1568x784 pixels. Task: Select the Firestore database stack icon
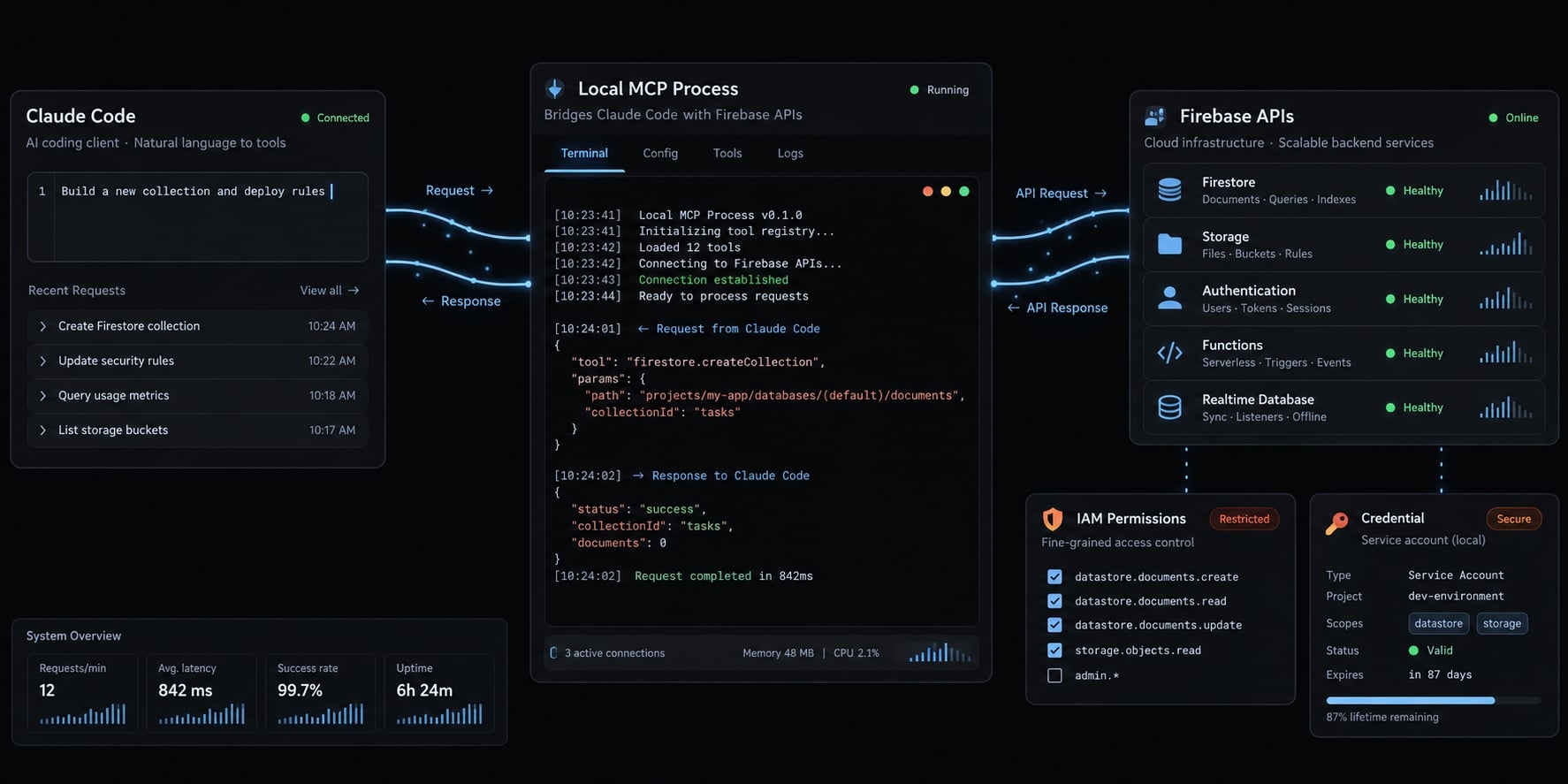(1169, 190)
